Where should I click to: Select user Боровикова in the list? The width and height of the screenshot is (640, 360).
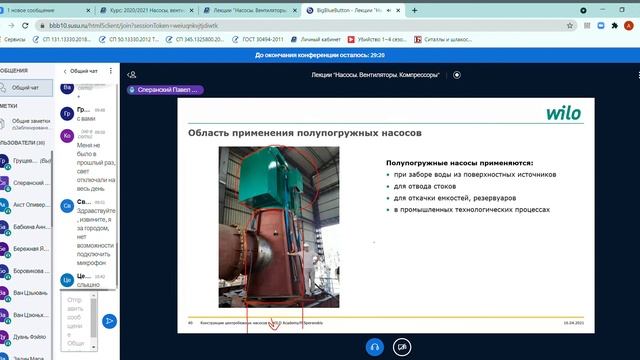point(25,271)
